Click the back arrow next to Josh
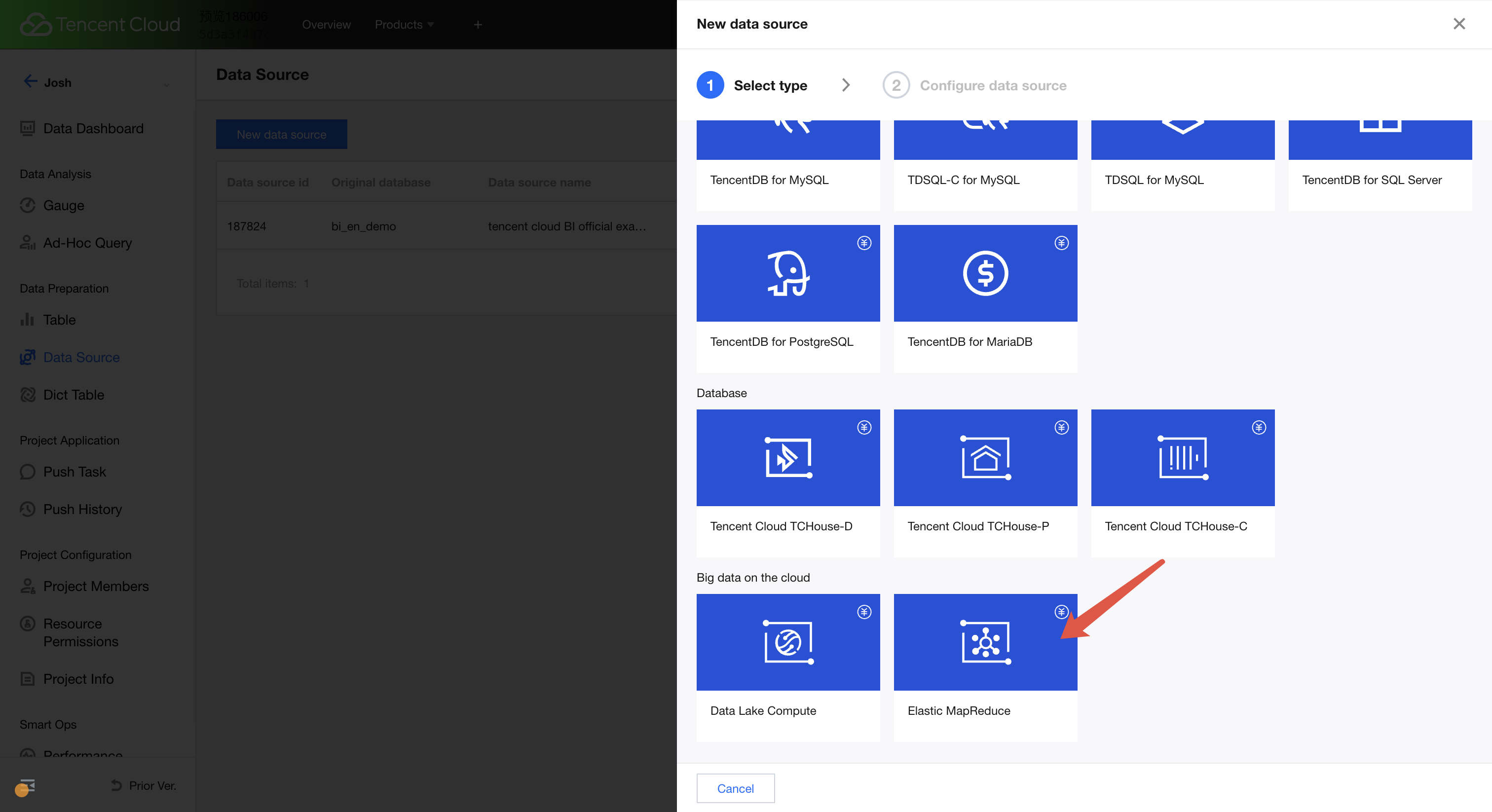The image size is (1492, 812). [30, 81]
